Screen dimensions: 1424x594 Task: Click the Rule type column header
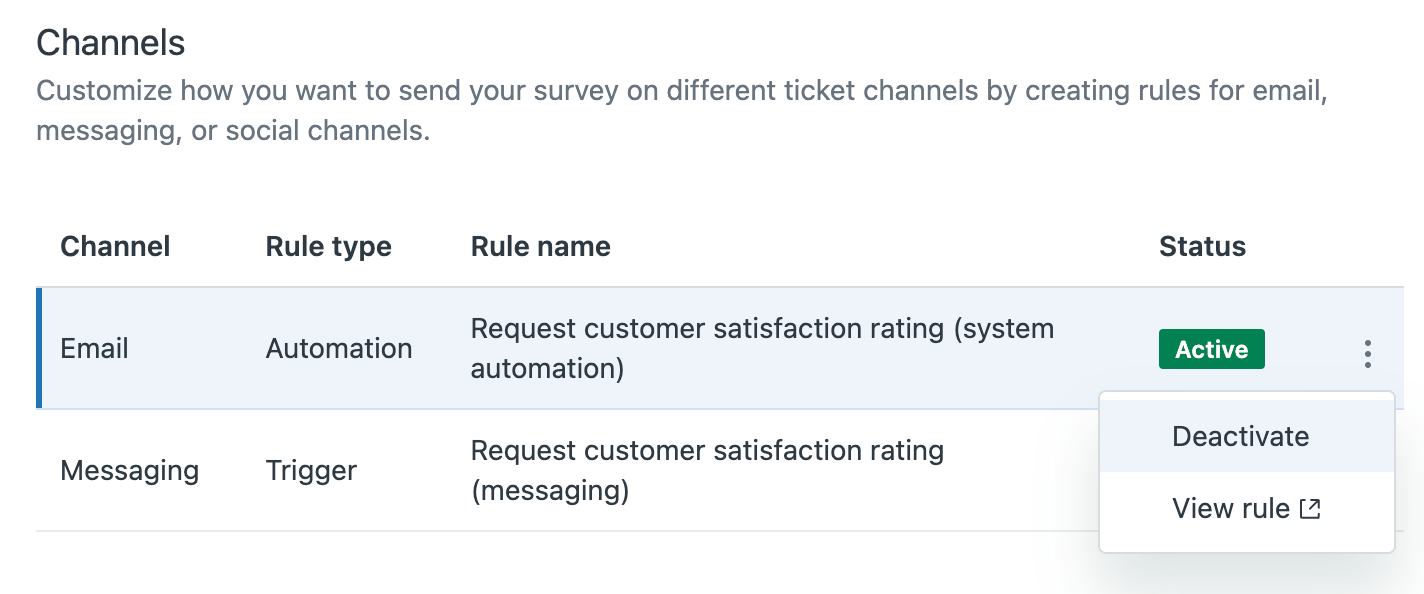click(328, 246)
